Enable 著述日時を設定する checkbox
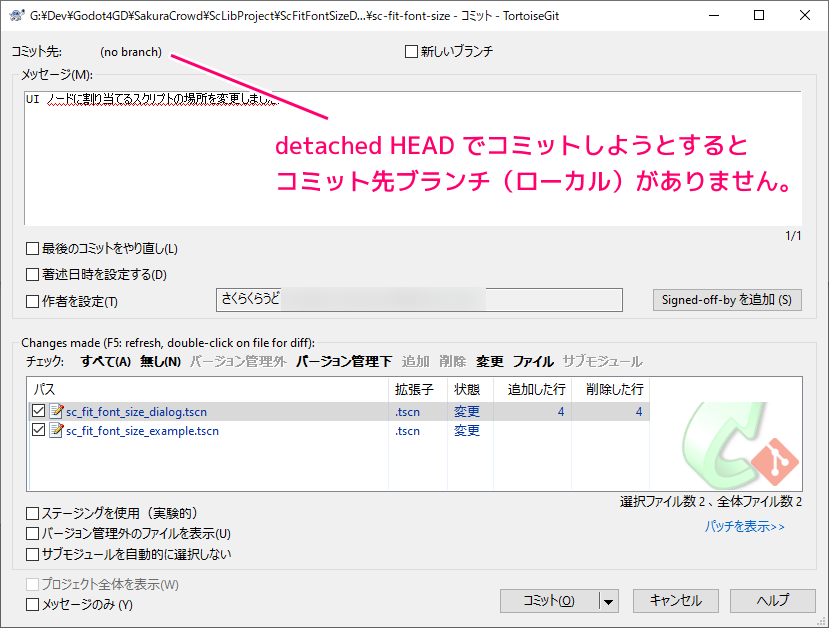The width and height of the screenshot is (829, 628). [33, 274]
